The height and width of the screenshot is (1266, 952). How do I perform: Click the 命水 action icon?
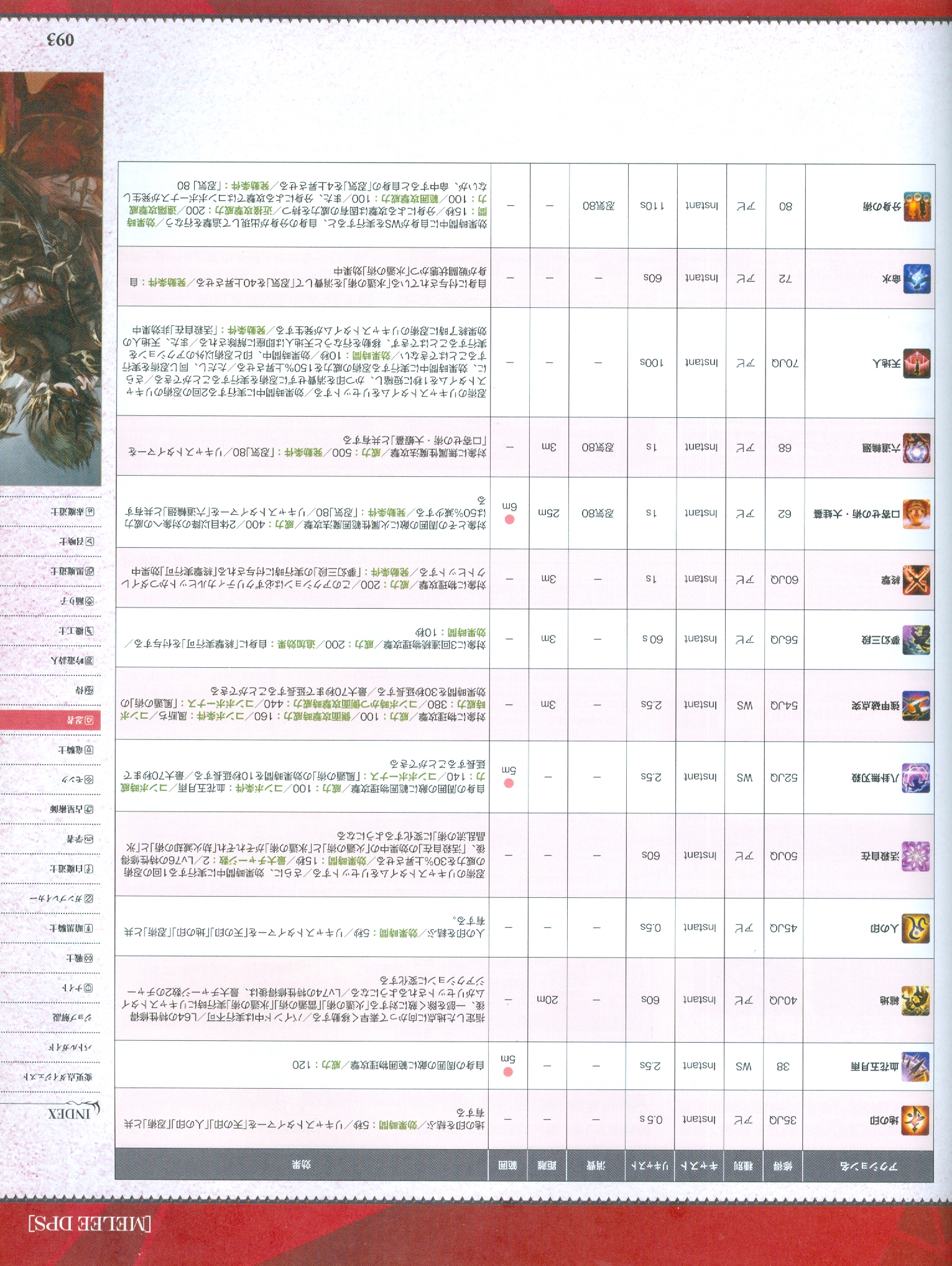coord(917,279)
